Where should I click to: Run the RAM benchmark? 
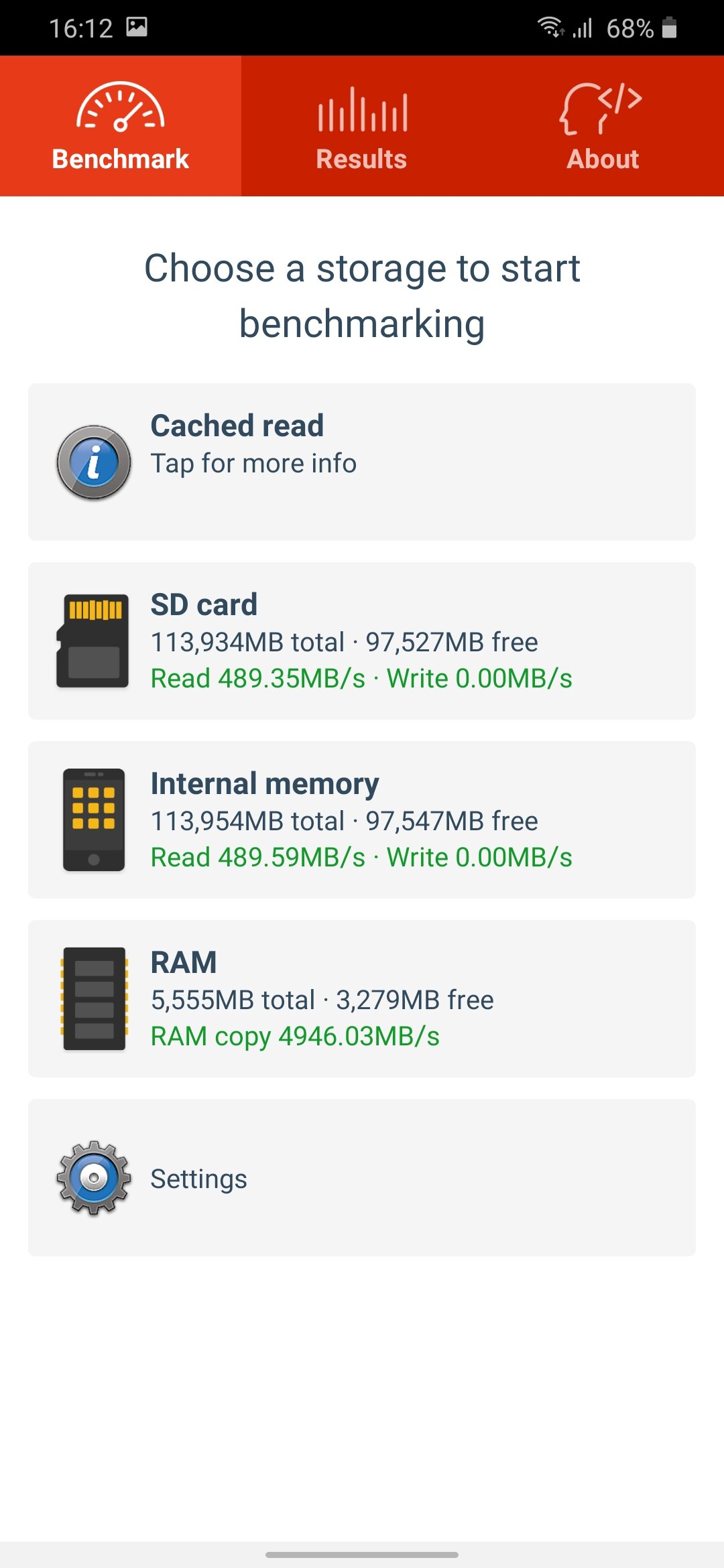click(362, 998)
